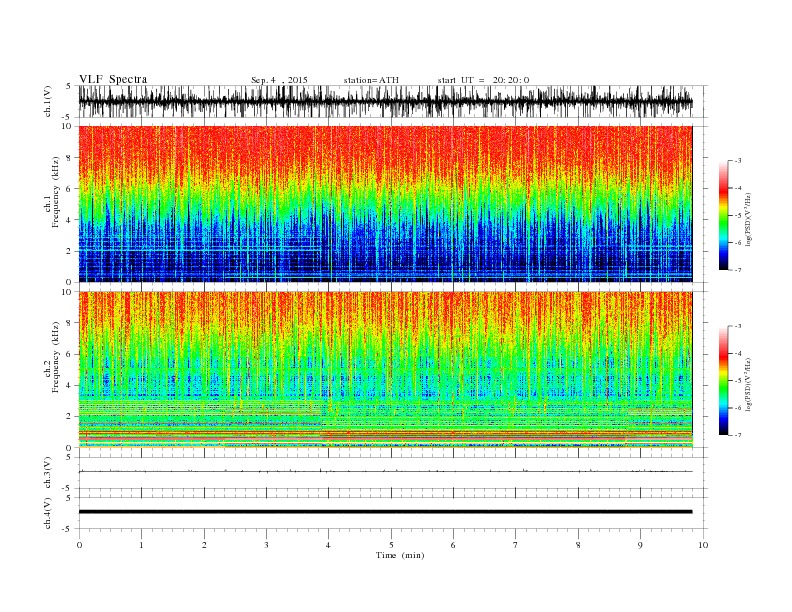Click the thick black ch.4 signal trace
Screen dimensions: 792x612
click(385, 512)
